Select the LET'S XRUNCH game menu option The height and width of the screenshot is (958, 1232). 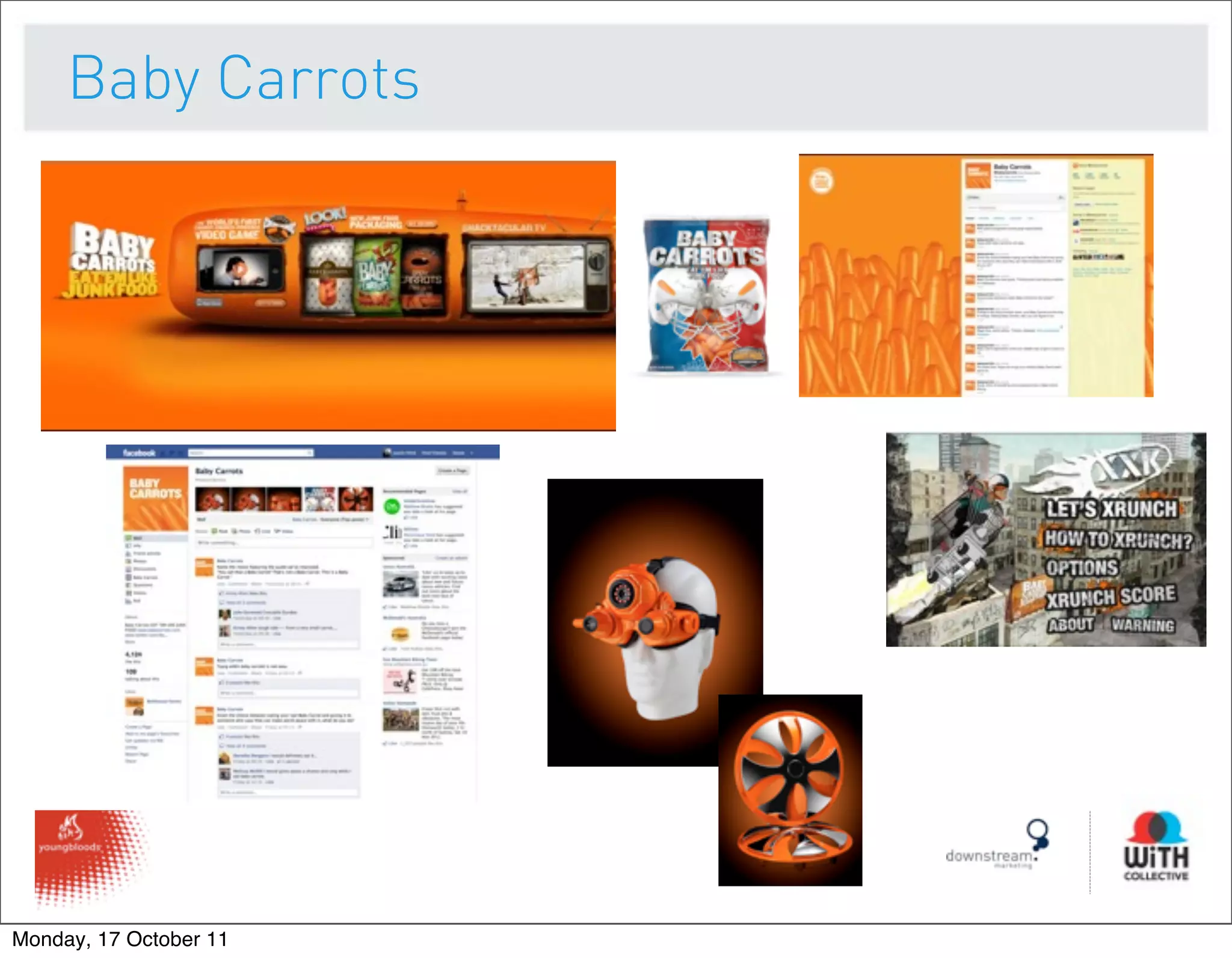pos(1111,509)
